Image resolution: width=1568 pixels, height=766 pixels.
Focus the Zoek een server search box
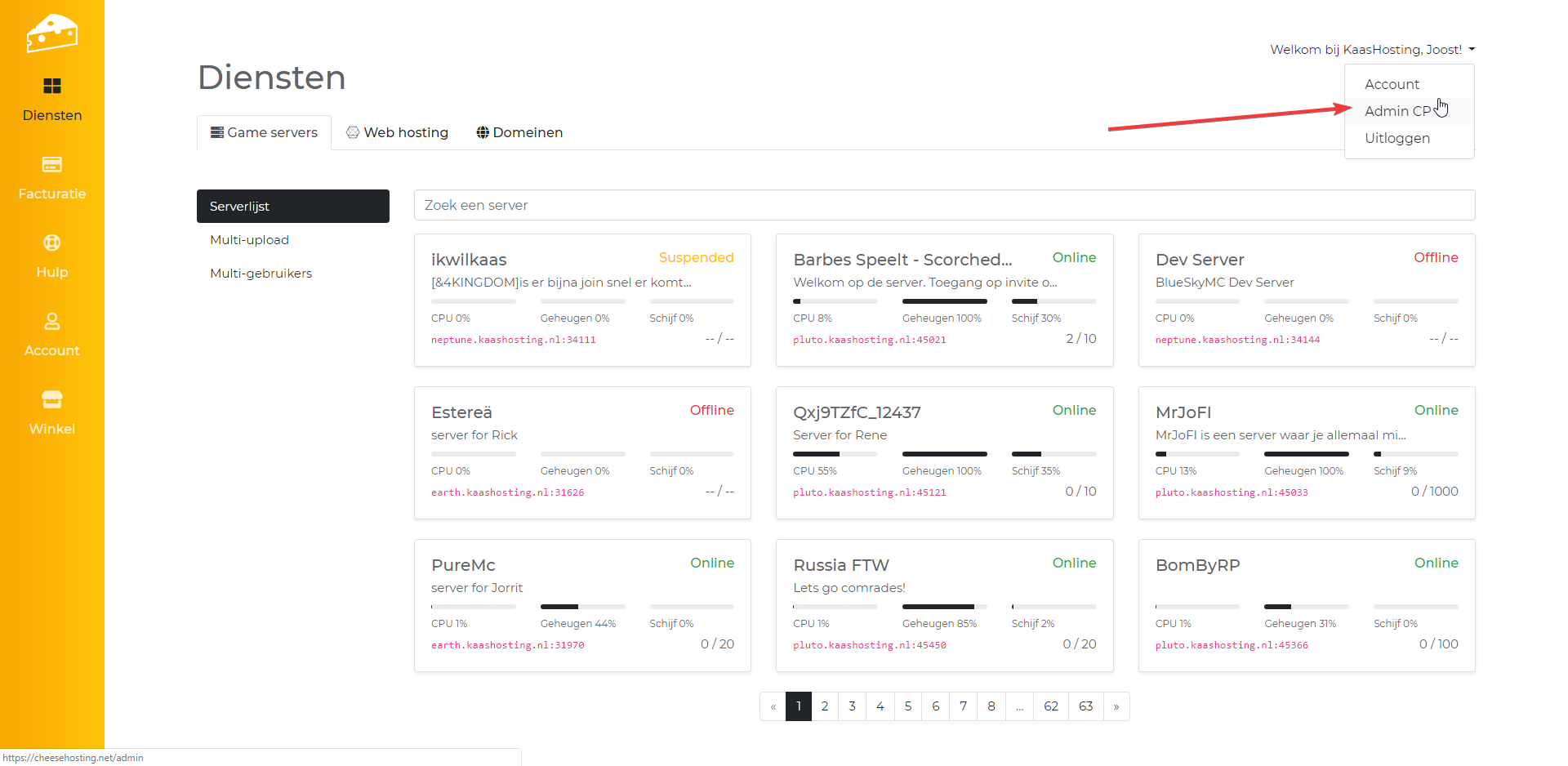tap(944, 205)
